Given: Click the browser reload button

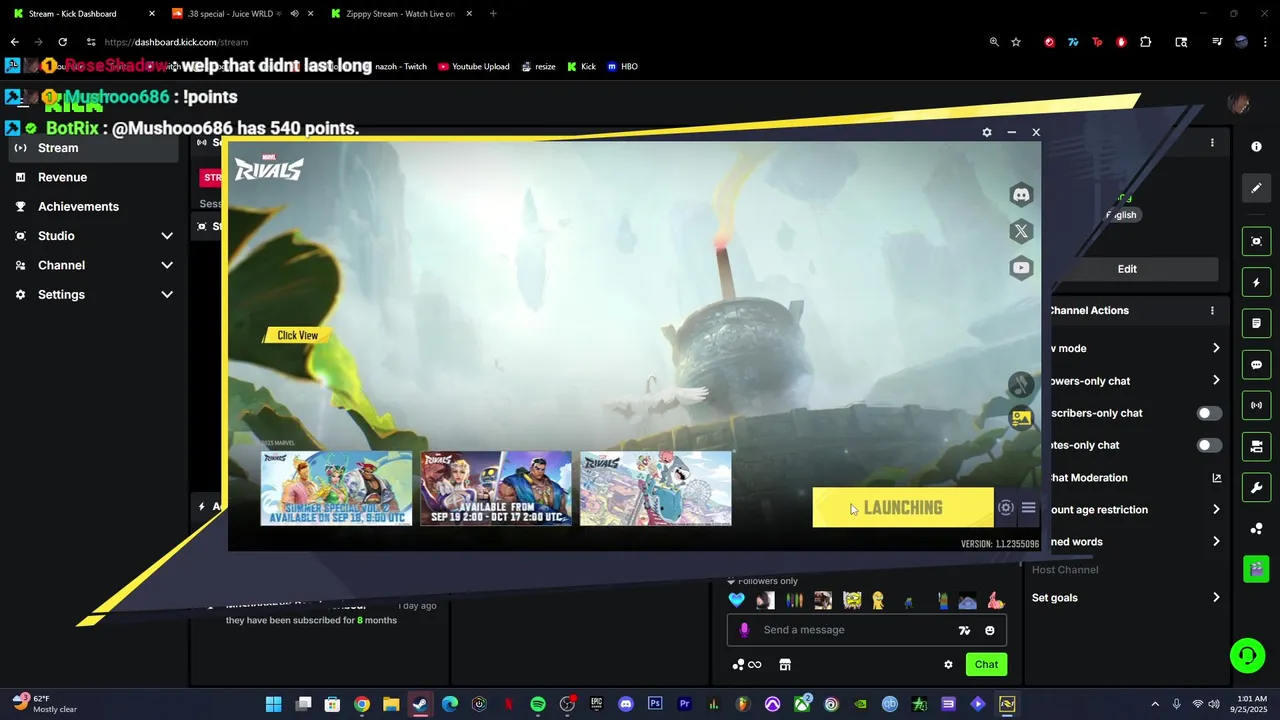Looking at the screenshot, I should coord(62,42).
